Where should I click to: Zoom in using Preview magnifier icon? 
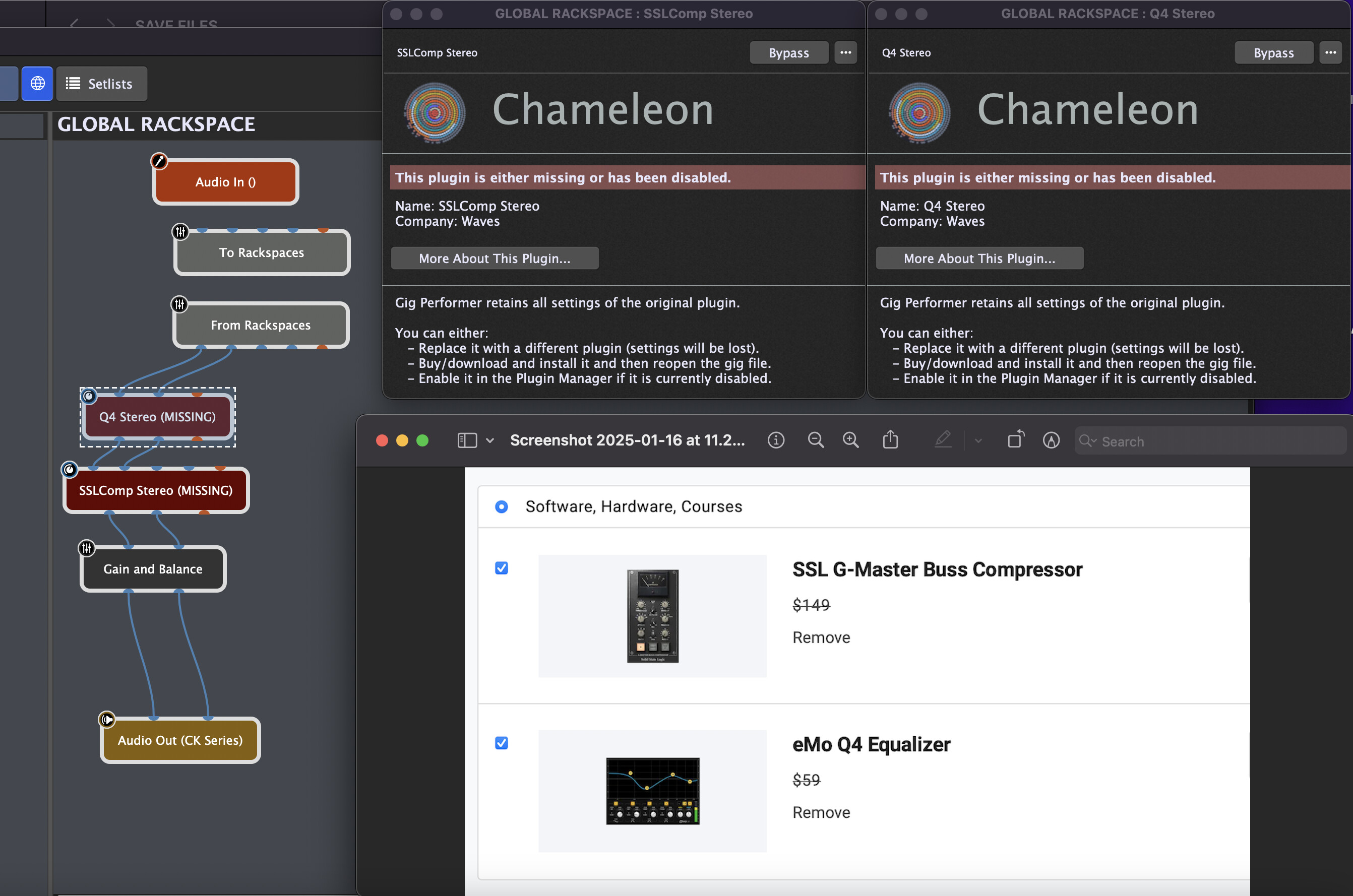[850, 440]
